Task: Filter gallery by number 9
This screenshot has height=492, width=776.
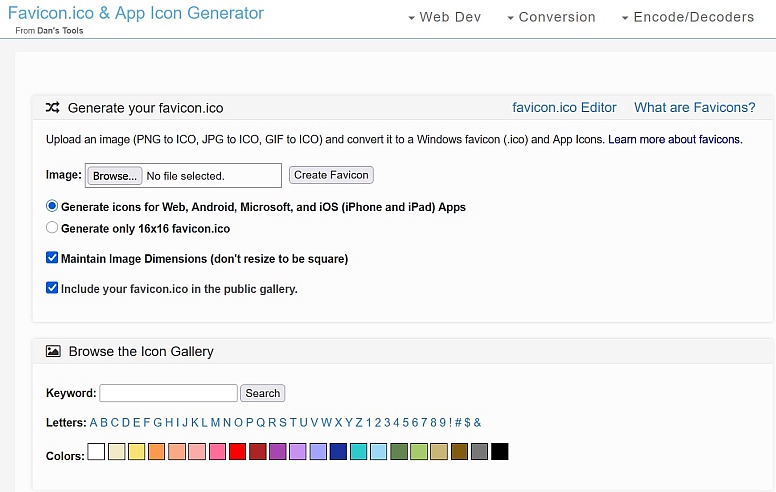Action: point(443,423)
